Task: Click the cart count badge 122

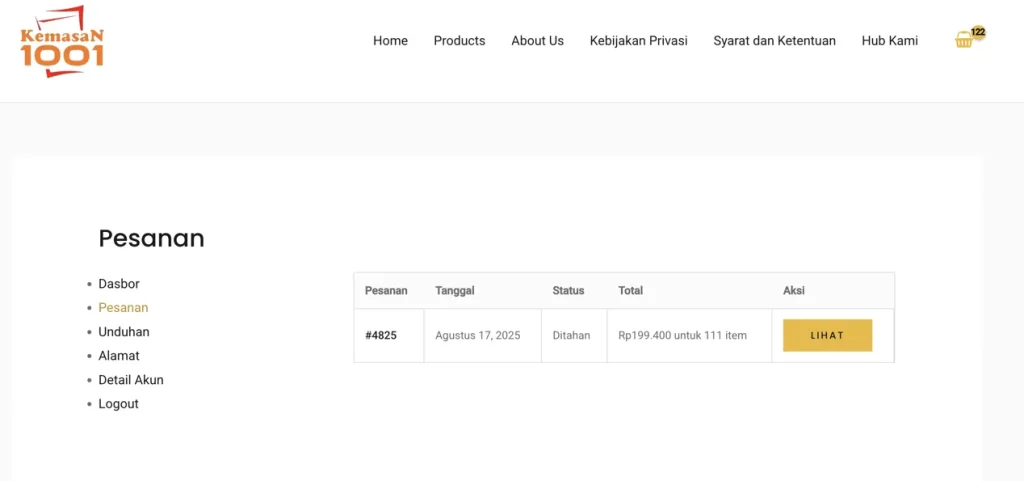Action: pos(978,32)
